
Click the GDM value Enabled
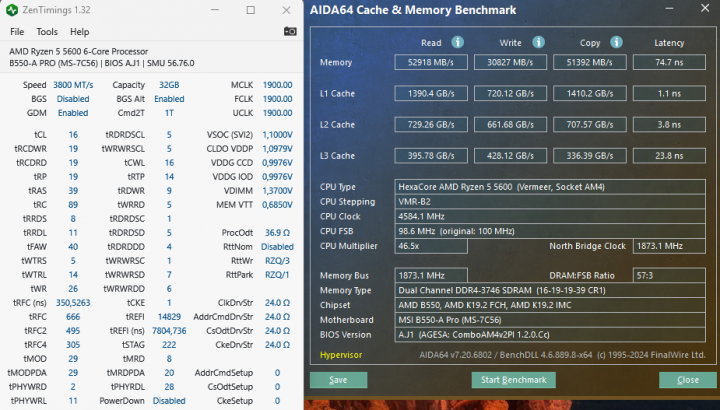click(73, 113)
